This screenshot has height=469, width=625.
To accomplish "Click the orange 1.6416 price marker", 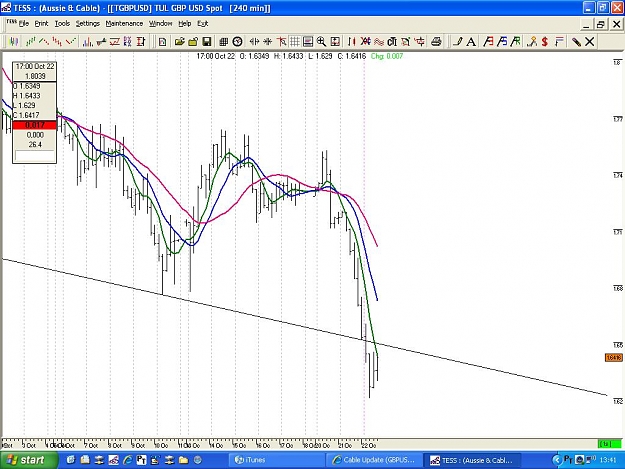I will (613, 357).
